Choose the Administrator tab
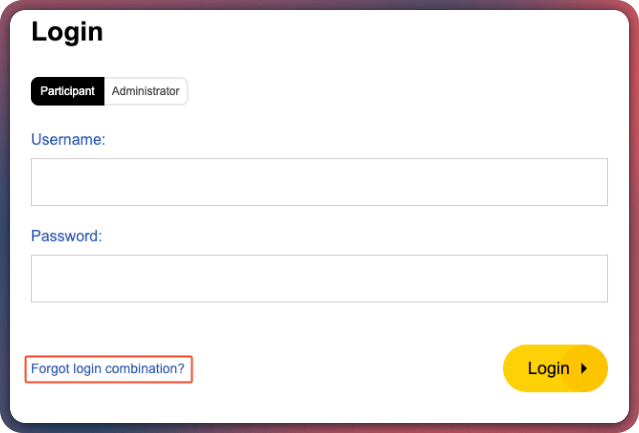 (x=145, y=91)
